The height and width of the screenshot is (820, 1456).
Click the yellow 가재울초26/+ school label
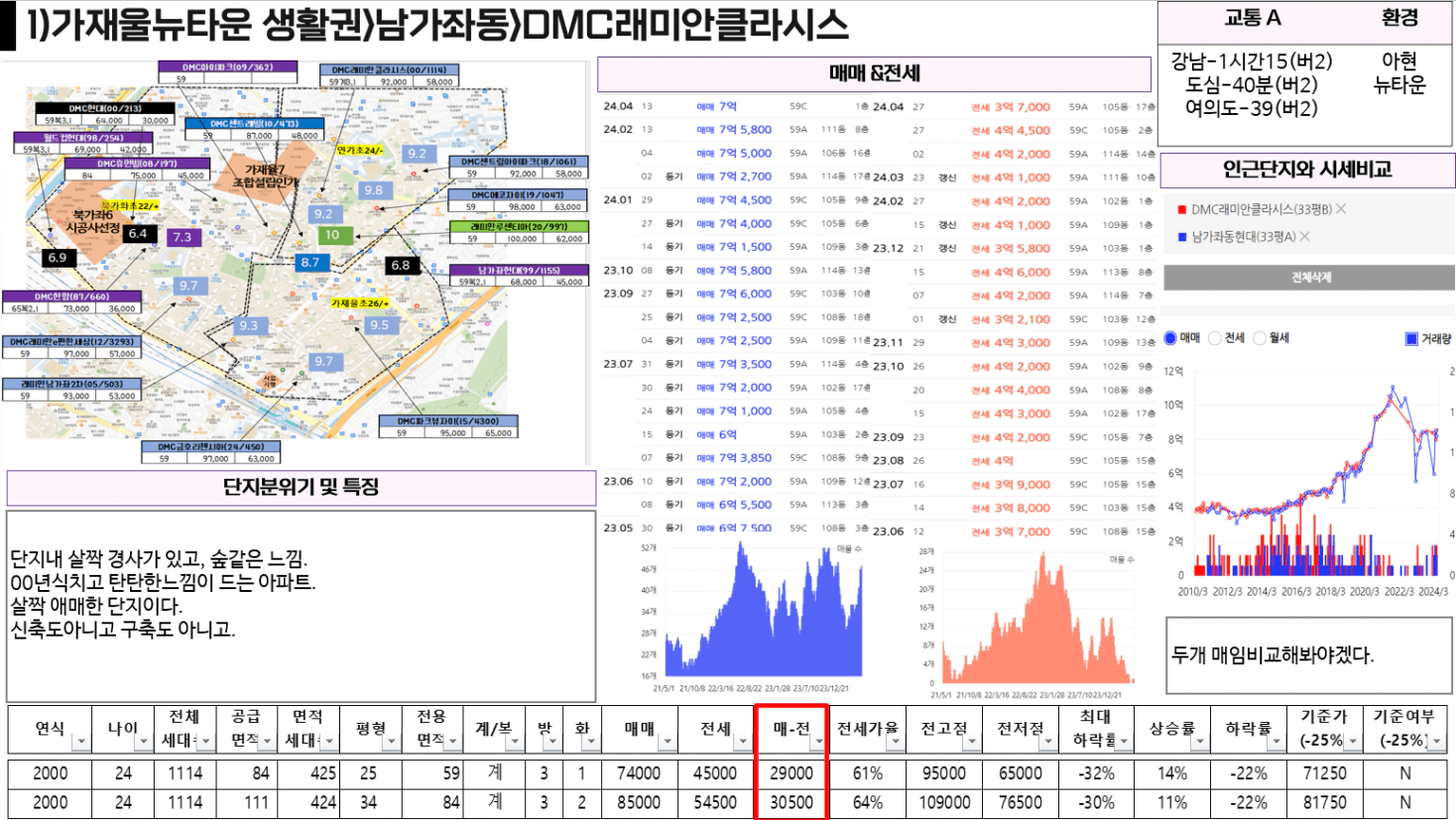[x=359, y=302]
